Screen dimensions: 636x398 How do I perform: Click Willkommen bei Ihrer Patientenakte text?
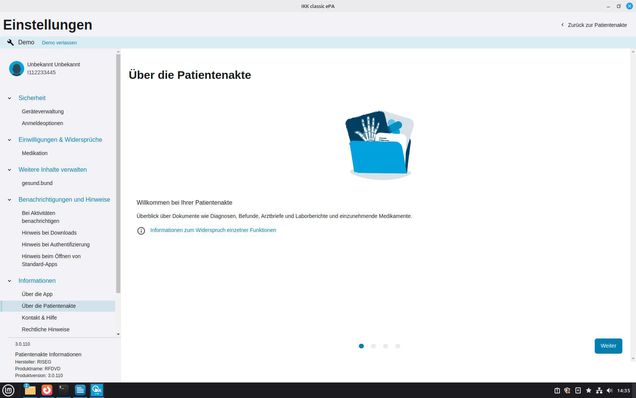click(184, 202)
